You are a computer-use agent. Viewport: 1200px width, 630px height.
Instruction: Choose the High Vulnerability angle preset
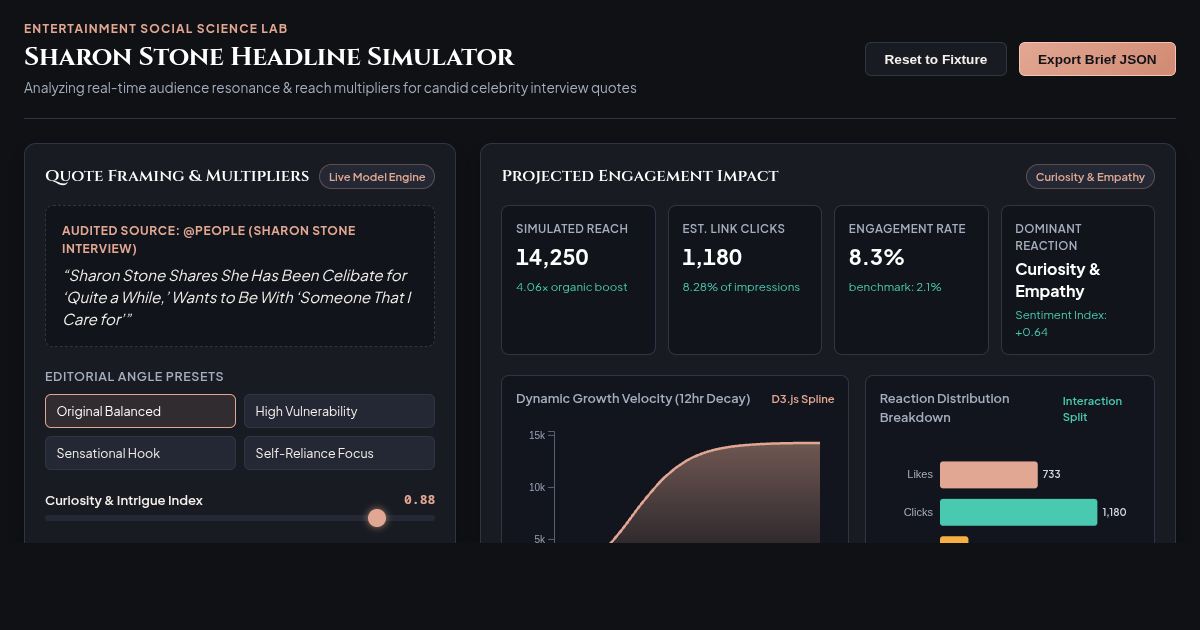(x=339, y=411)
